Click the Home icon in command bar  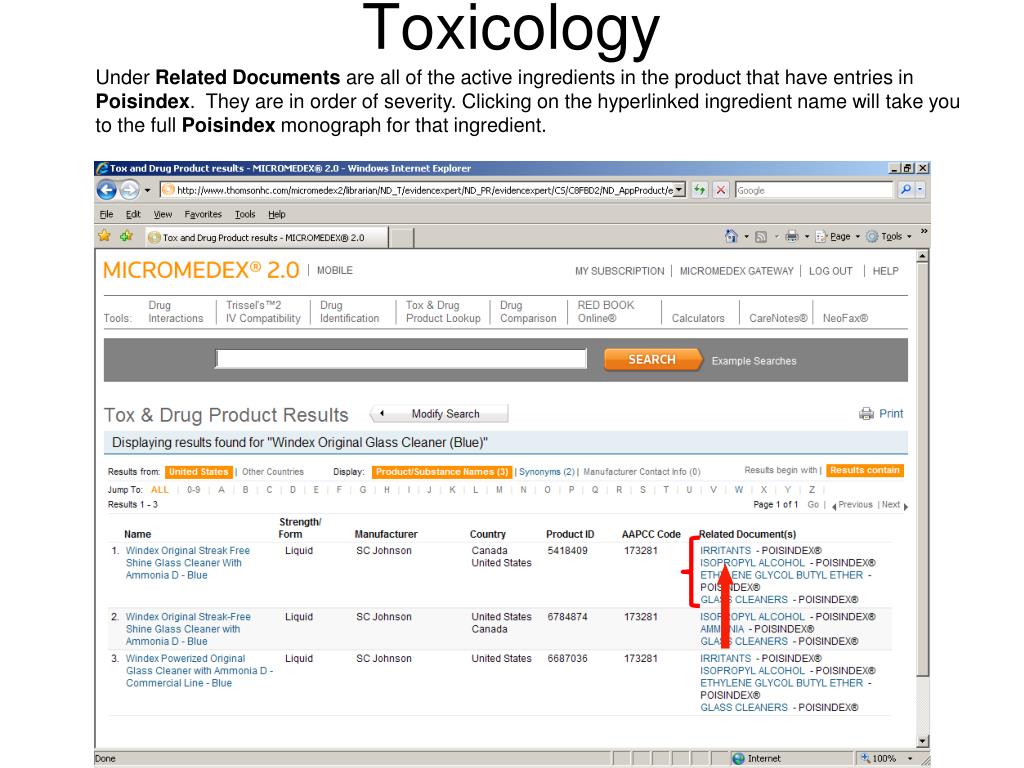(x=731, y=236)
